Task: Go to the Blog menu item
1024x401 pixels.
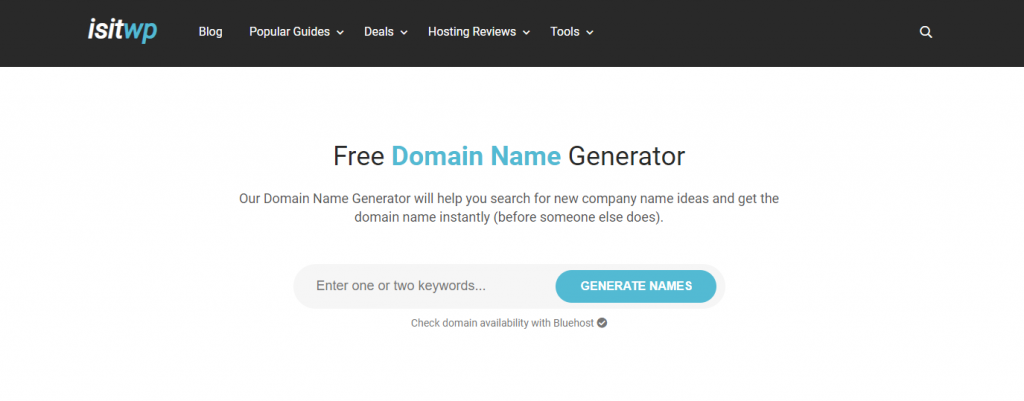Action: [x=210, y=32]
